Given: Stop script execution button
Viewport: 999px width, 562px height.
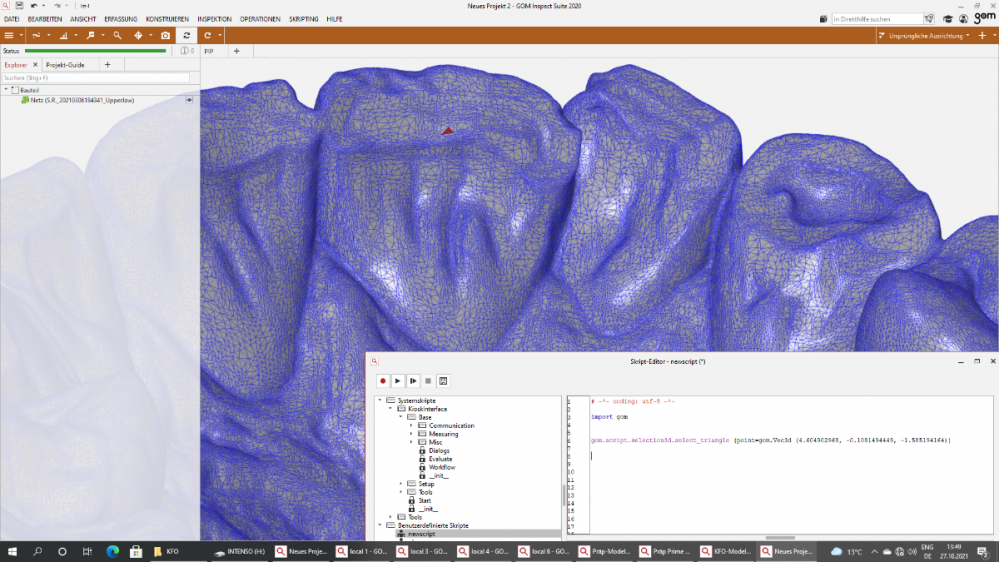Looking at the screenshot, I should pyautogui.click(x=428, y=381).
